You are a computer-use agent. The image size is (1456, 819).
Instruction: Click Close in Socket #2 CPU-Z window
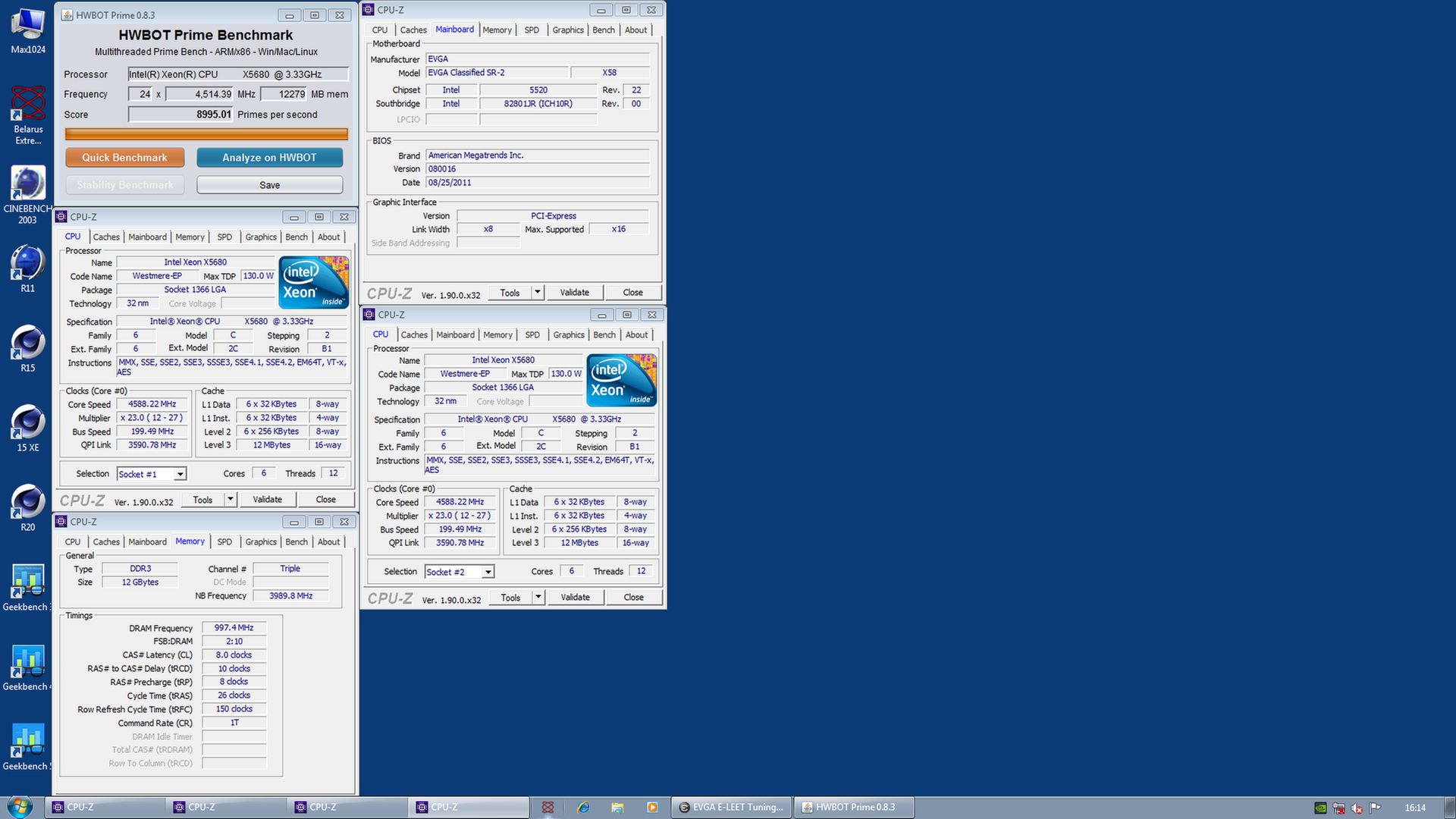point(633,598)
